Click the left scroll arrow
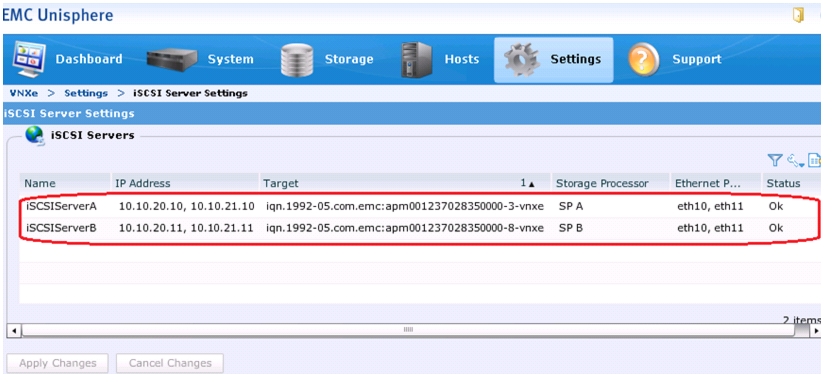 (13, 330)
